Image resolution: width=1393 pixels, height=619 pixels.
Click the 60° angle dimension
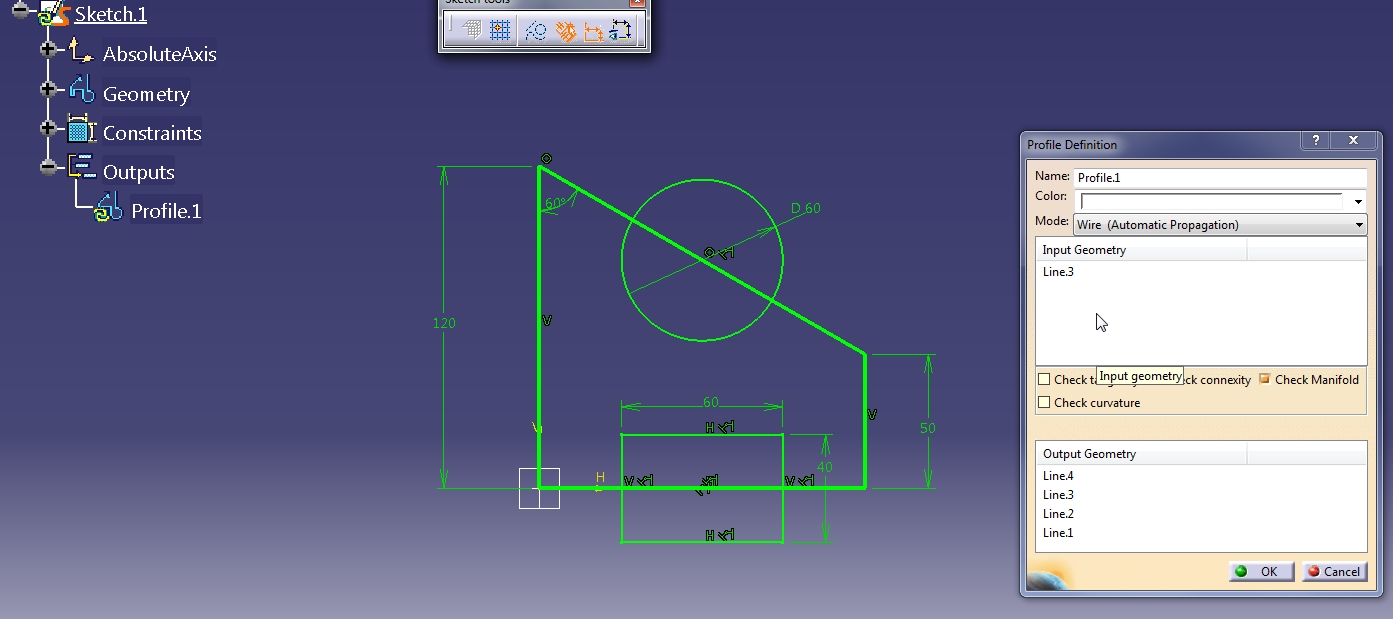coord(555,203)
